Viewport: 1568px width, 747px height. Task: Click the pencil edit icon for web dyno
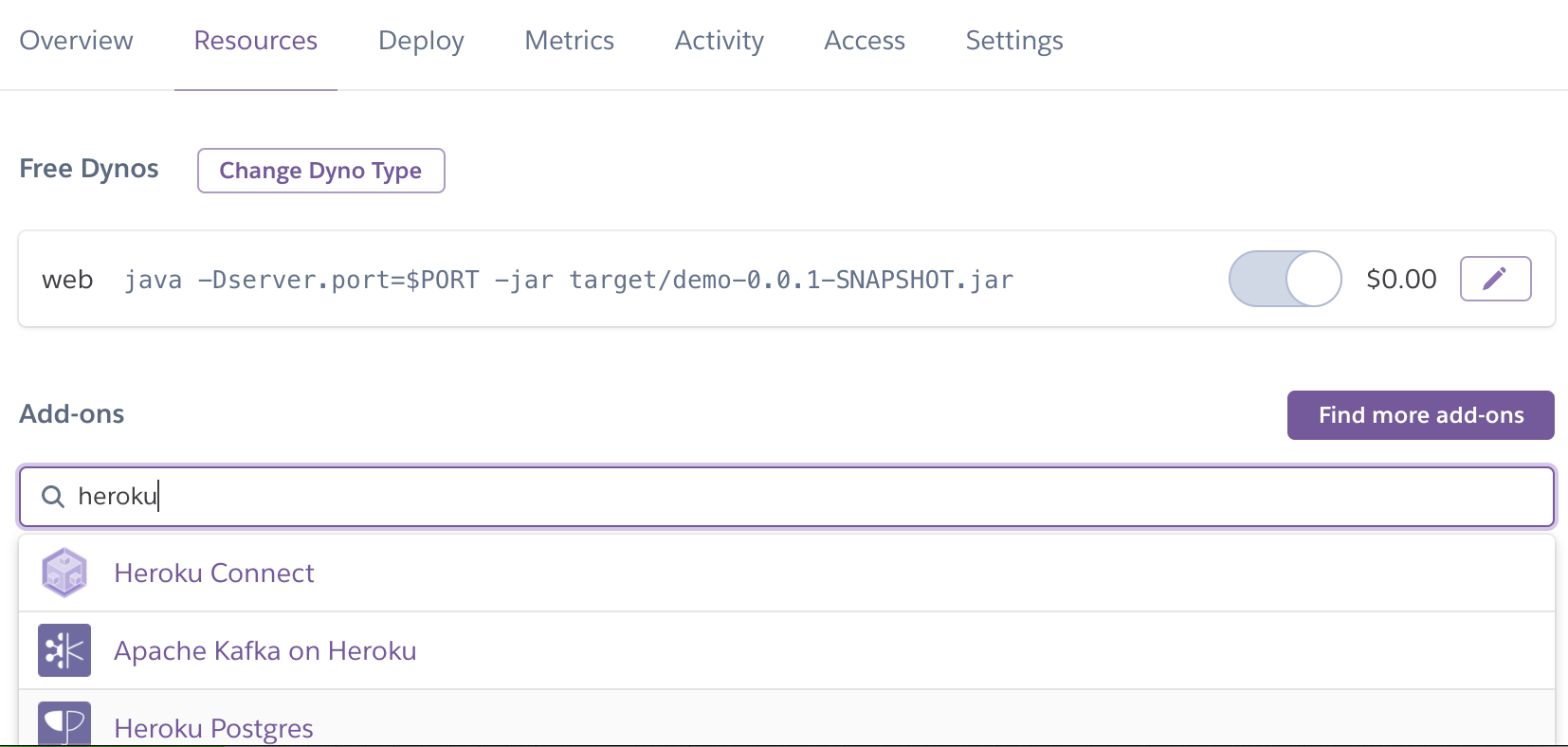pyautogui.click(x=1495, y=279)
